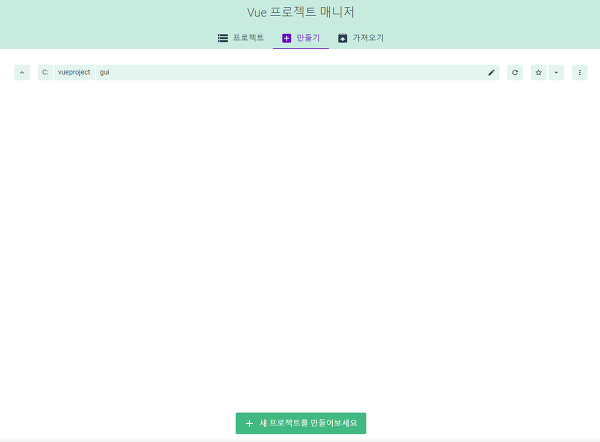Image resolution: width=600 pixels, height=442 pixels.
Task: Open the favorite folders dropdown
Action: click(x=556, y=72)
